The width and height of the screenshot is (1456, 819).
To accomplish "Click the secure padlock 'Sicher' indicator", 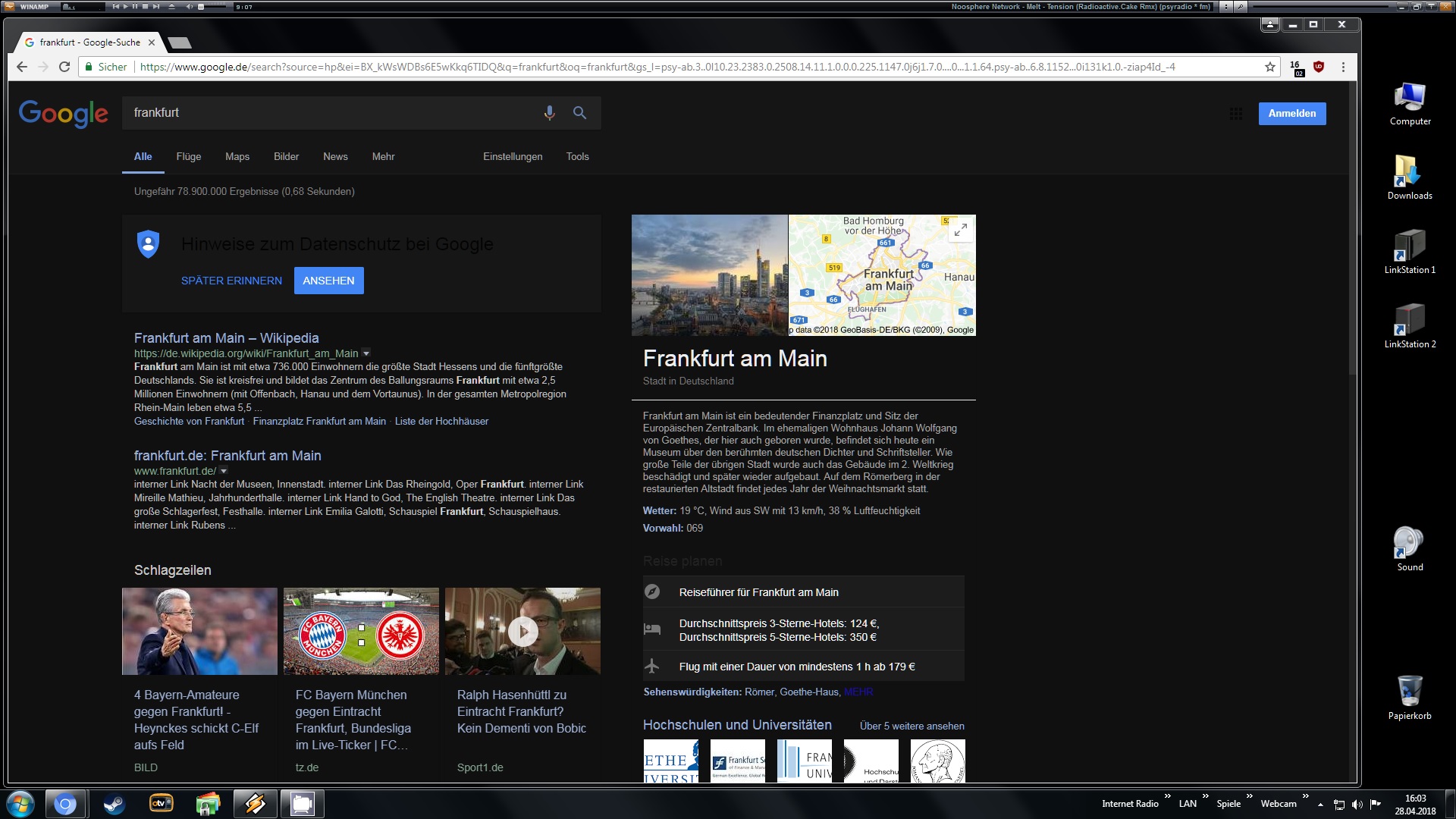I will point(105,67).
